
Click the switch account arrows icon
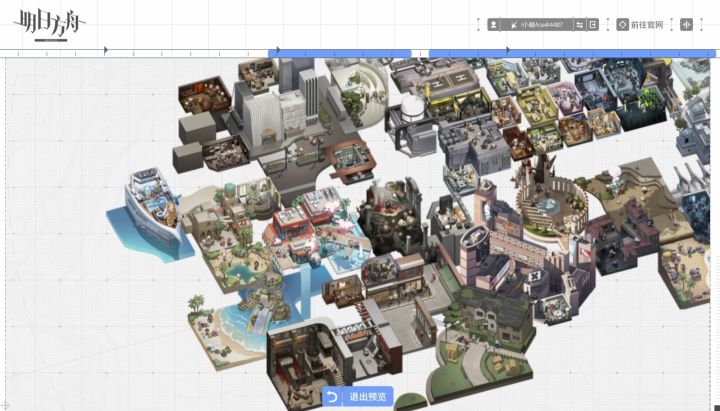click(580, 25)
